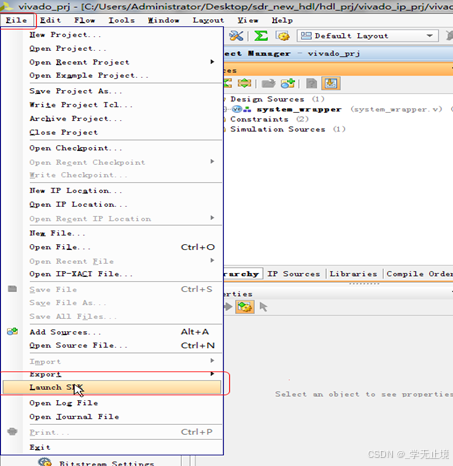
Task: Select Open Checkpoint
Action: [x=112, y=148]
